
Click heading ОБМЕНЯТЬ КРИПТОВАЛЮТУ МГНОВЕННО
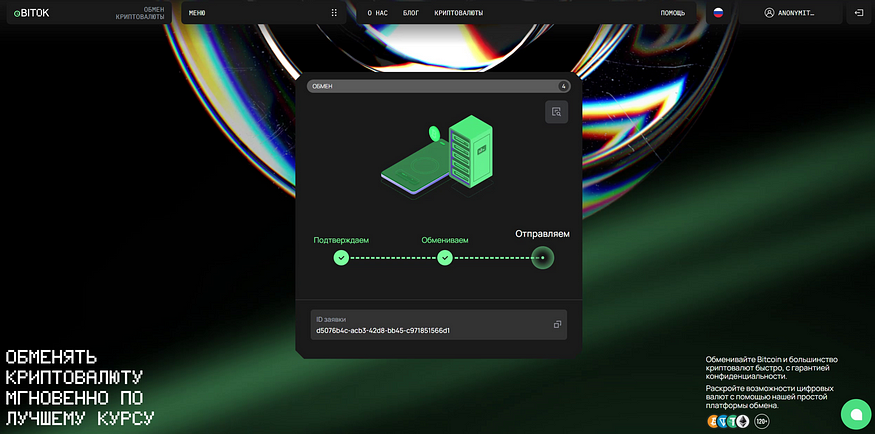[80, 387]
